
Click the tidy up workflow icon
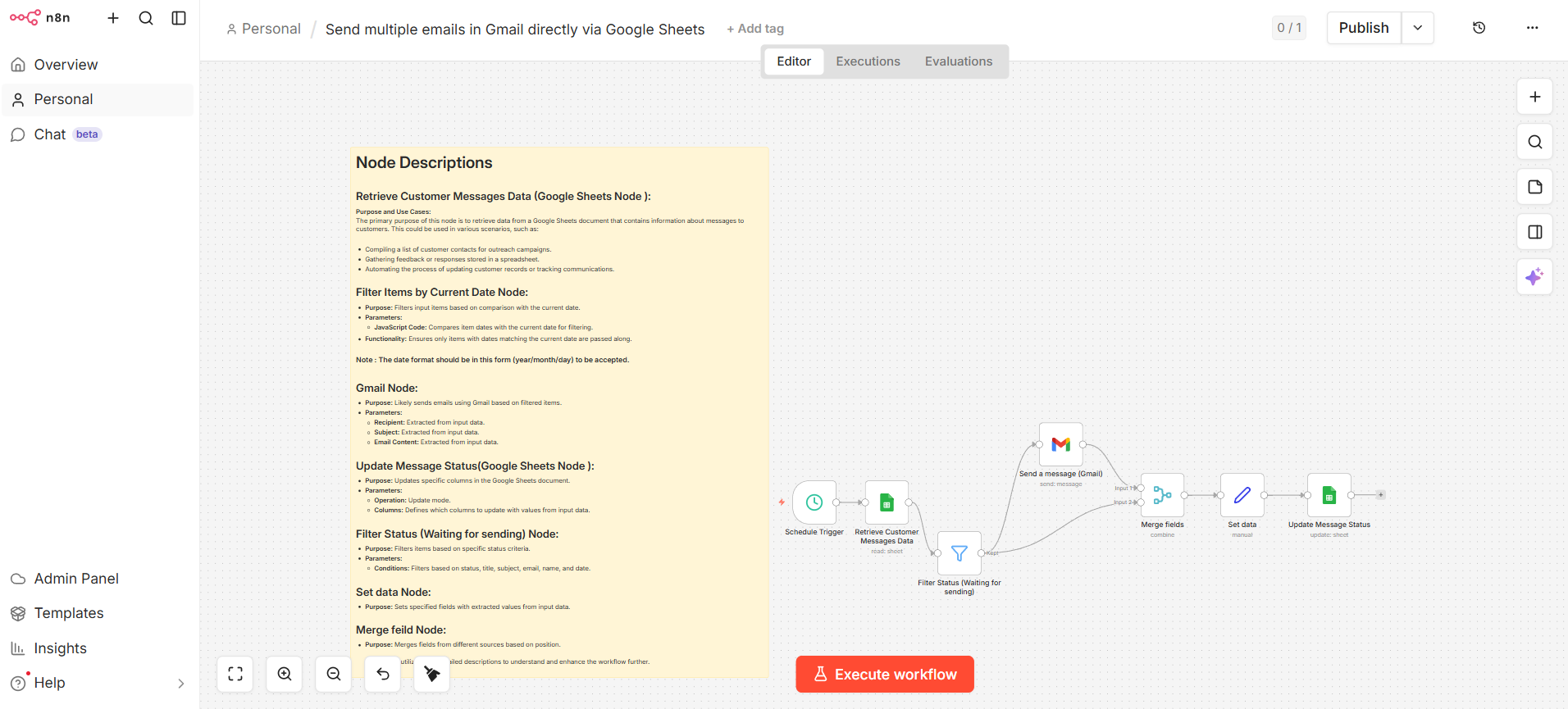(432, 674)
